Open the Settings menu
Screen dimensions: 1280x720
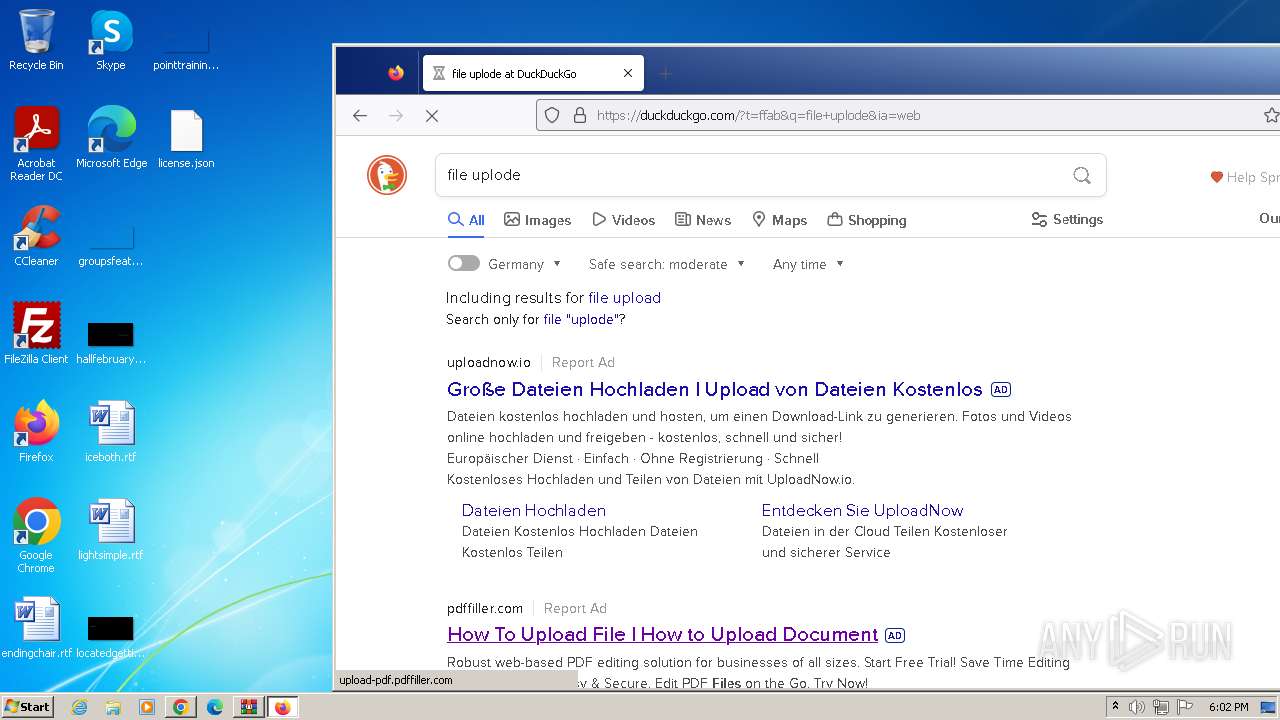click(x=1067, y=220)
